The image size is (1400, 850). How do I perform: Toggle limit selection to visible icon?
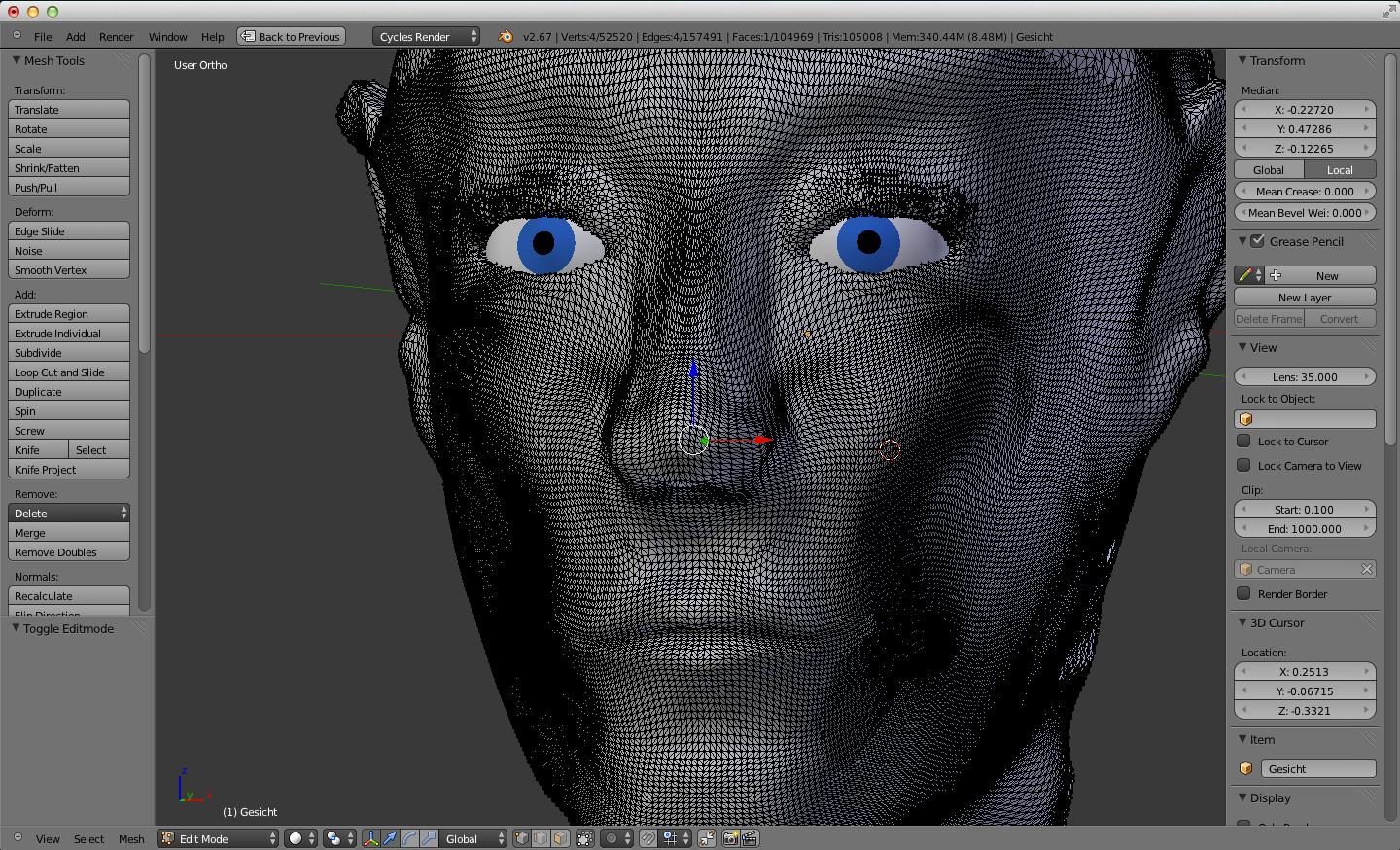click(584, 838)
